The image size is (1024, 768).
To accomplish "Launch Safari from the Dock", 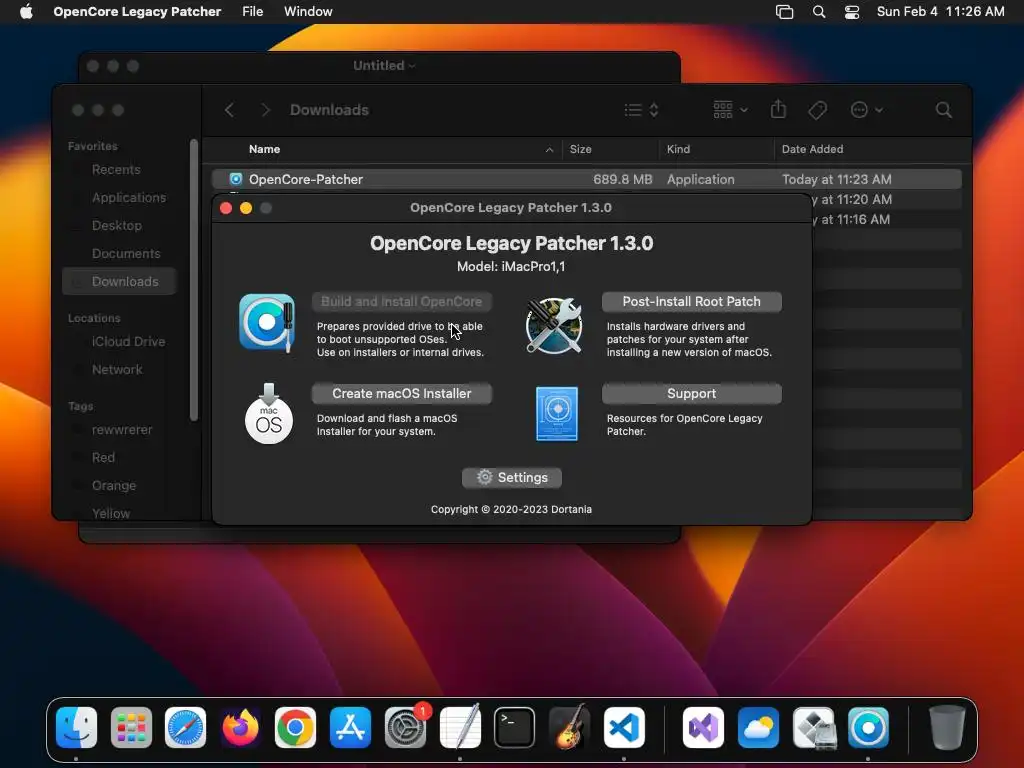I will click(185, 728).
